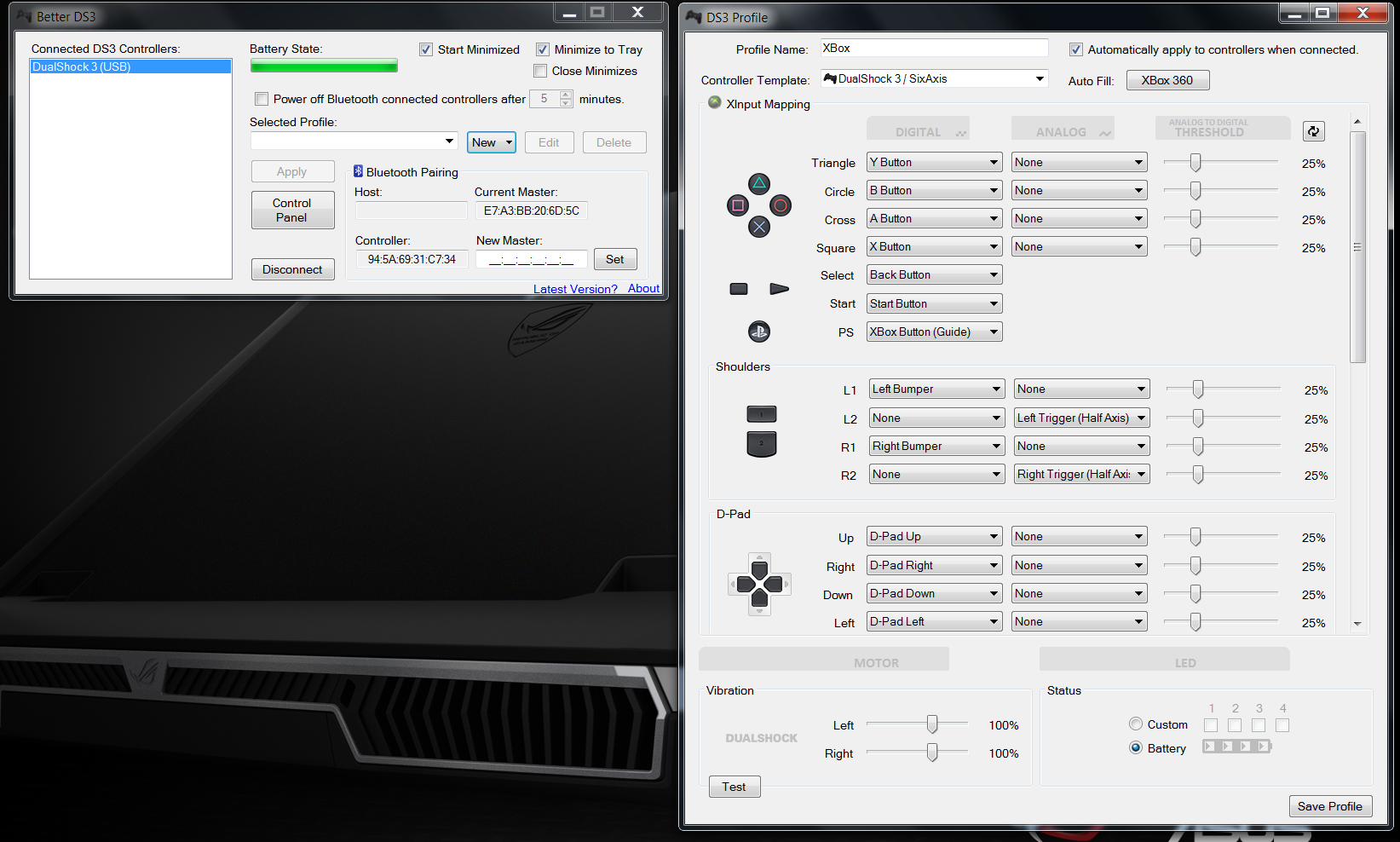
Task: Check custom LED box number 1
Action: click(1211, 725)
